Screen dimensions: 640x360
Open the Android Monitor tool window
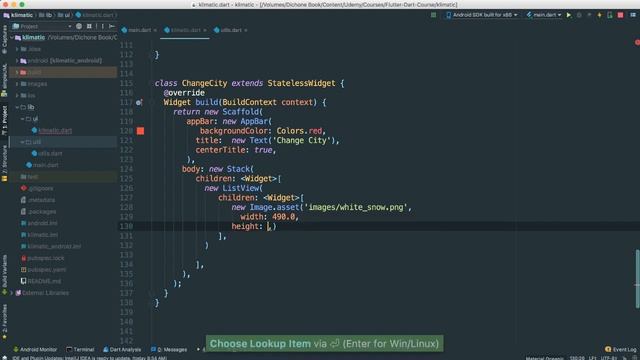[36, 350]
